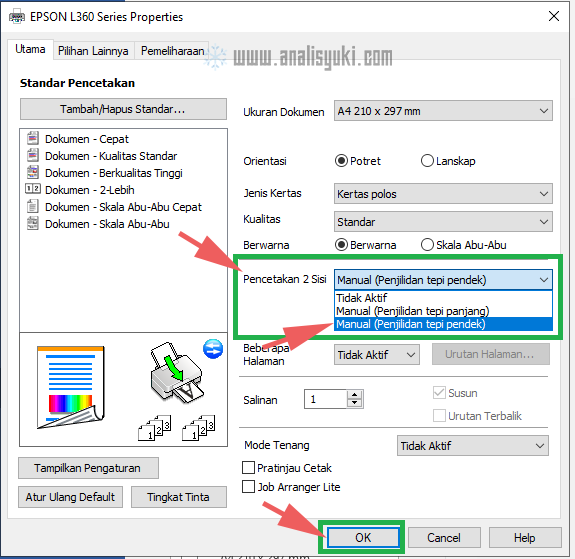
Task: Decrease Salinan with the down stepper arrow
Action: click(354, 403)
